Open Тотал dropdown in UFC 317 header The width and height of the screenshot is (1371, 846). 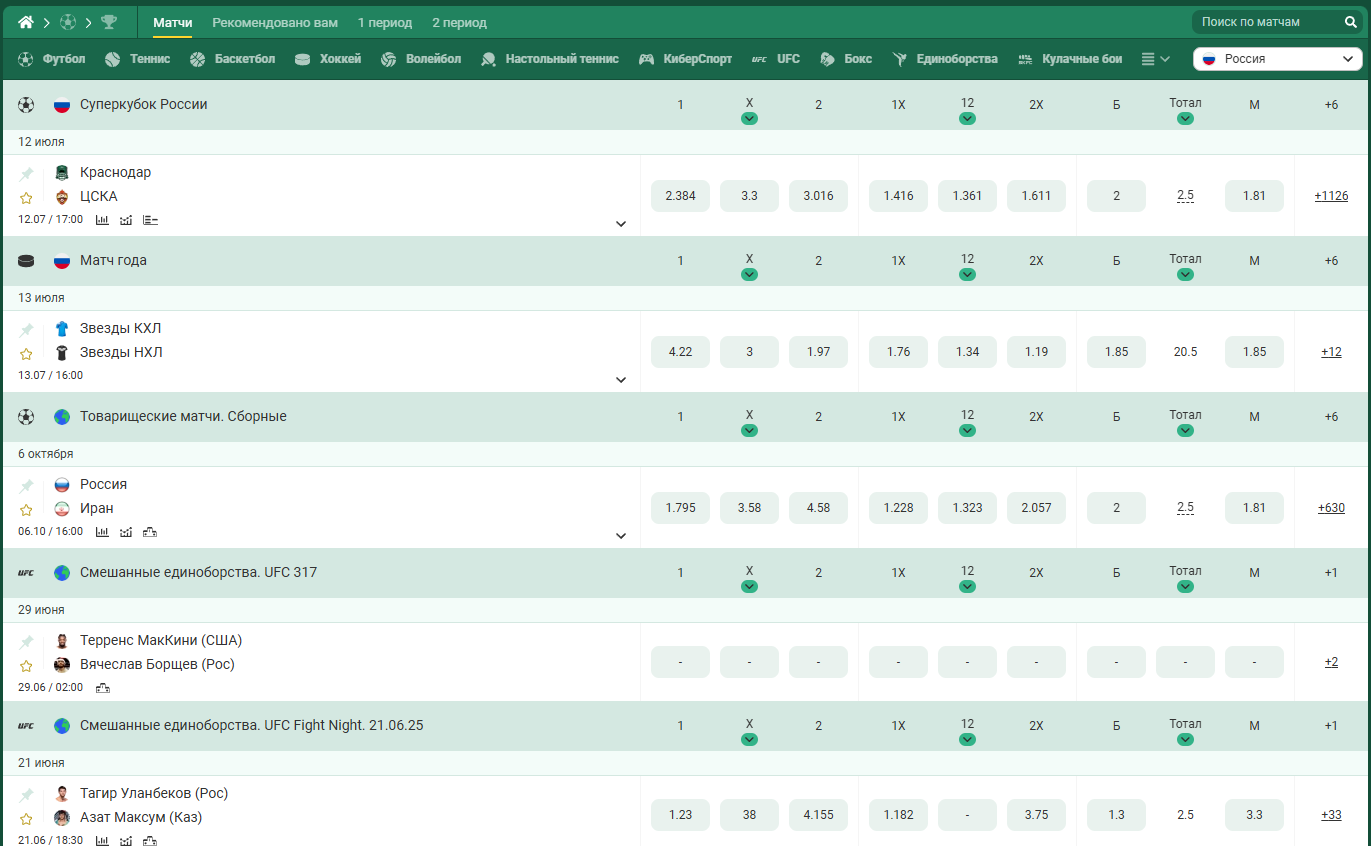(x=1185, y=586)
